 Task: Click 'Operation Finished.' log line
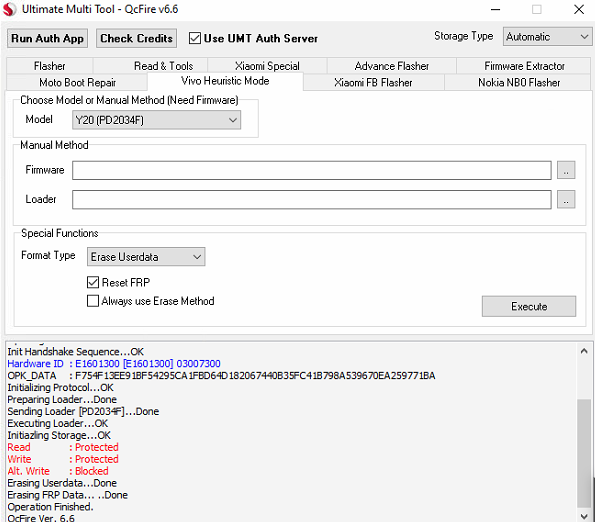(50, 507)
